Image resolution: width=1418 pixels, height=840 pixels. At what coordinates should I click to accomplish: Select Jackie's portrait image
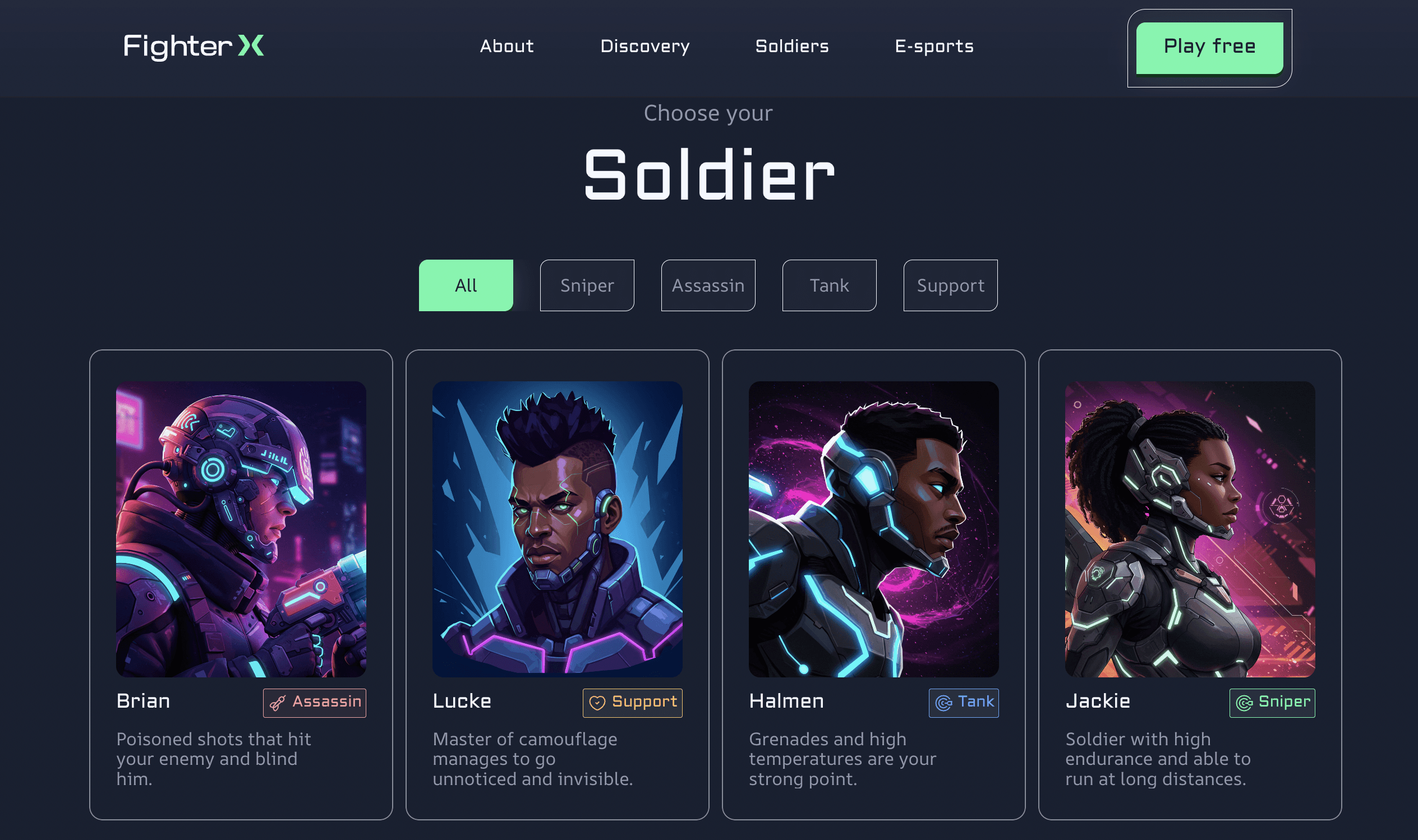pos(1190,529)
